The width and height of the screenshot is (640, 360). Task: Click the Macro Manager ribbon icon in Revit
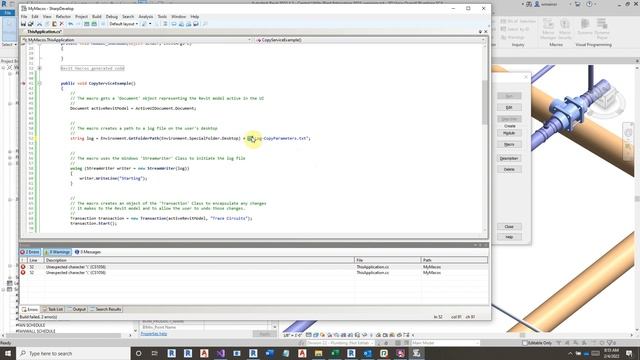tap(548, 29)
